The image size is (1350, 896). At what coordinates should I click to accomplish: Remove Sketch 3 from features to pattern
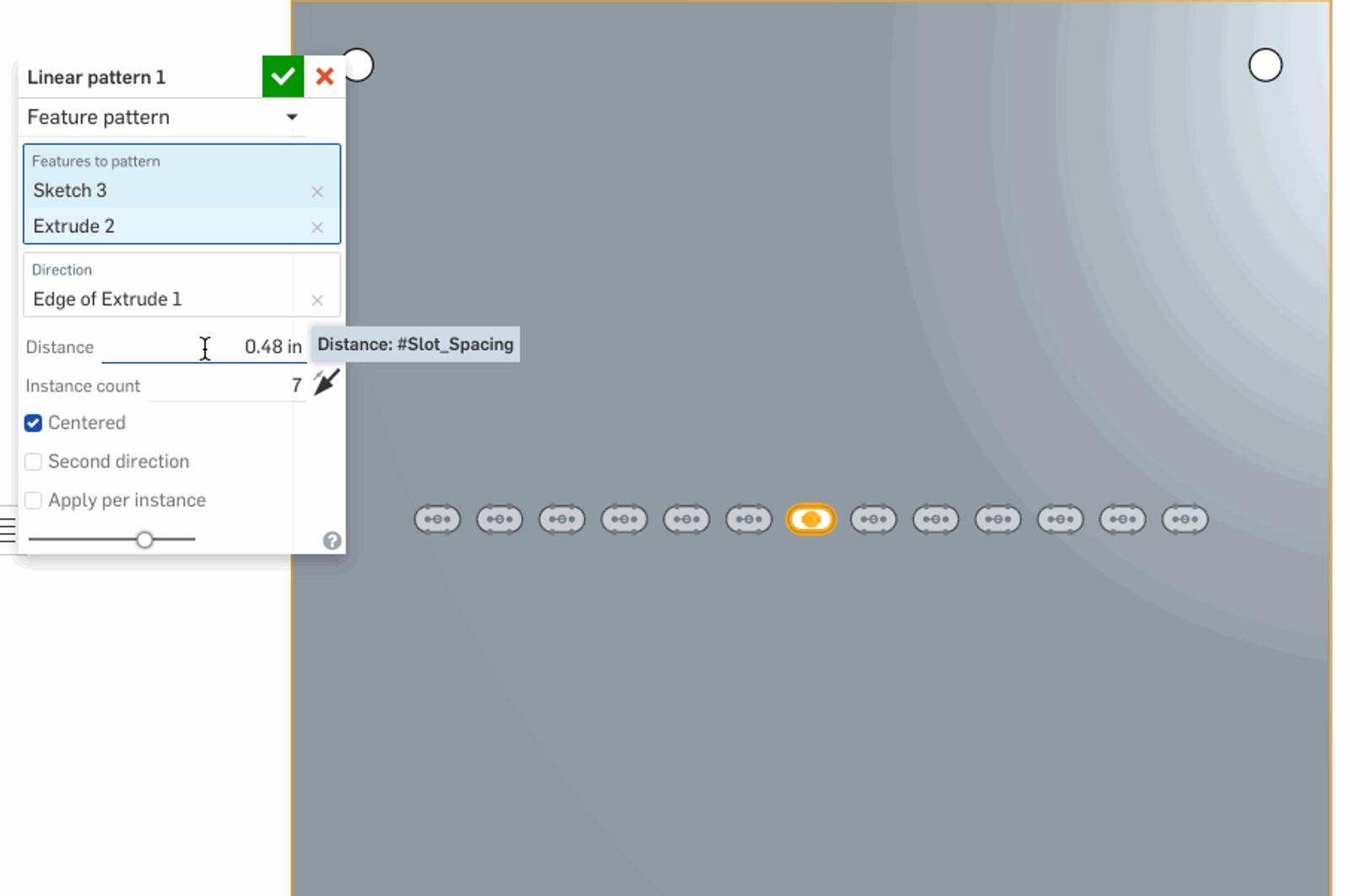click(317, 192)
